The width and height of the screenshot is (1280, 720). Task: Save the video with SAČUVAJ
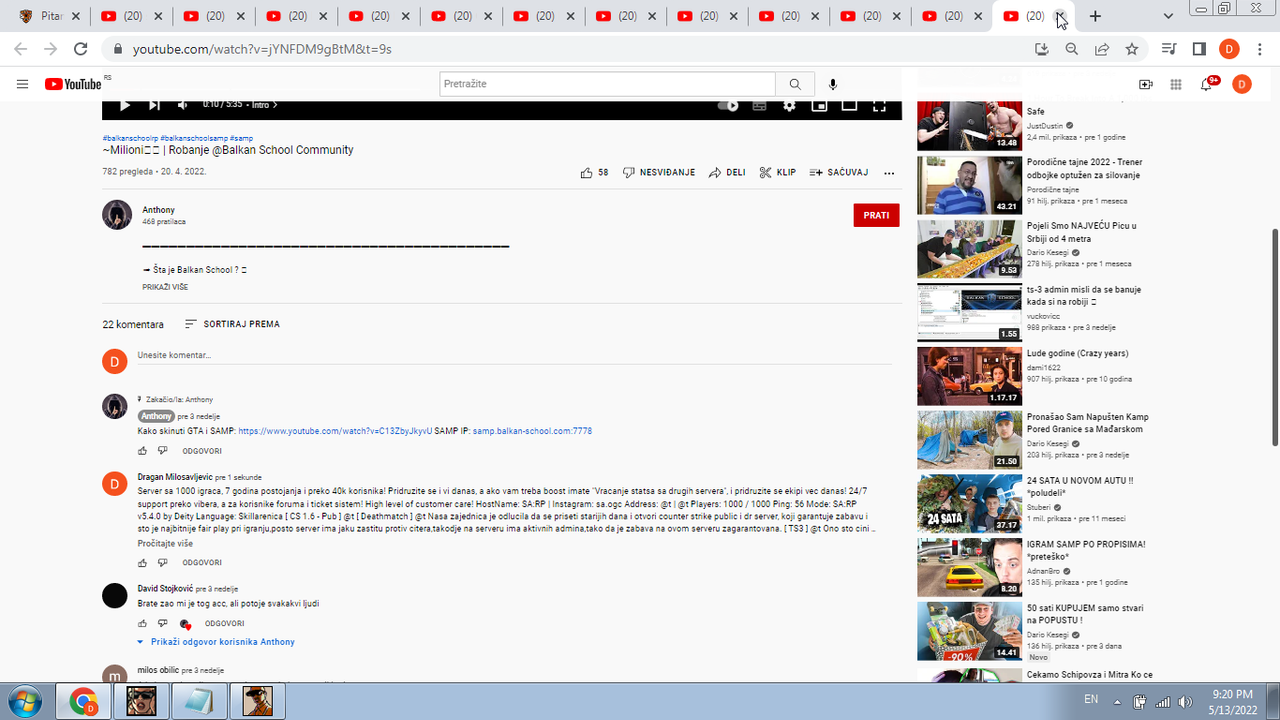838,173
